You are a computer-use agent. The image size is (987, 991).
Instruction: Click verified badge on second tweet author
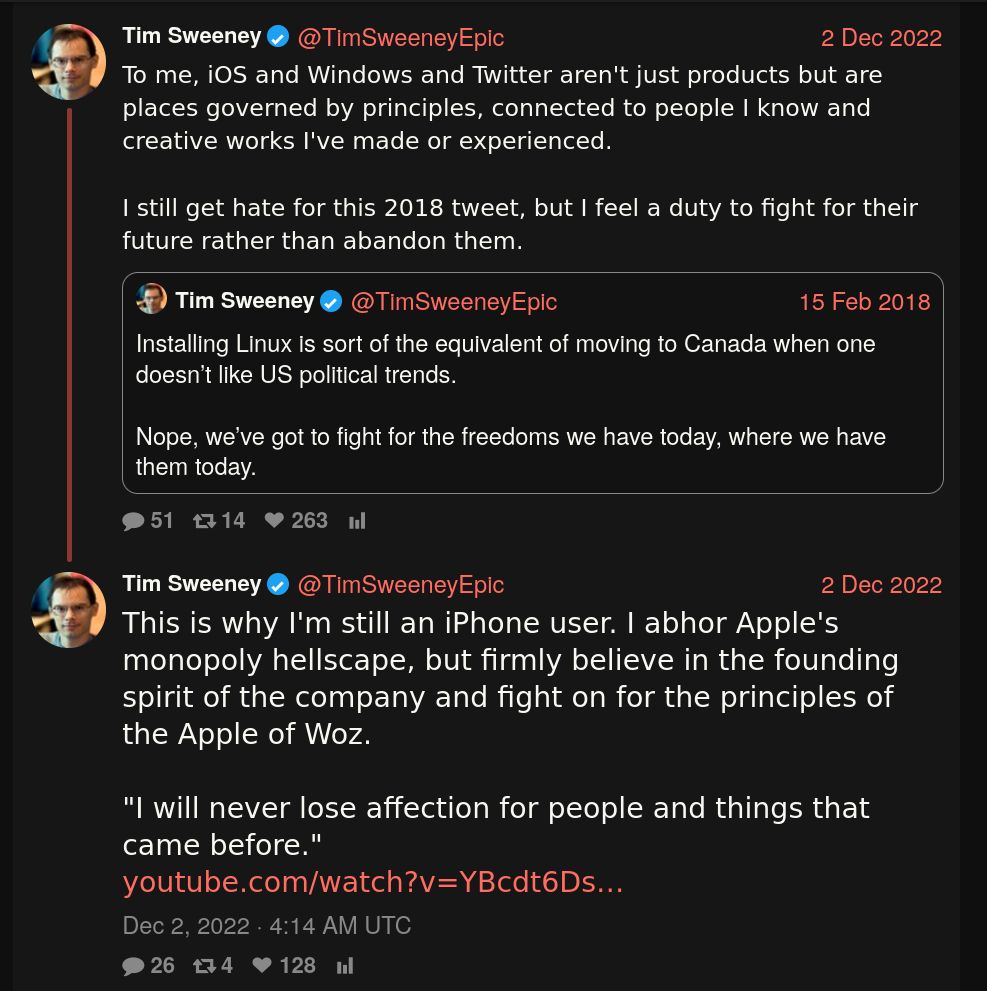tap(279, 585)
